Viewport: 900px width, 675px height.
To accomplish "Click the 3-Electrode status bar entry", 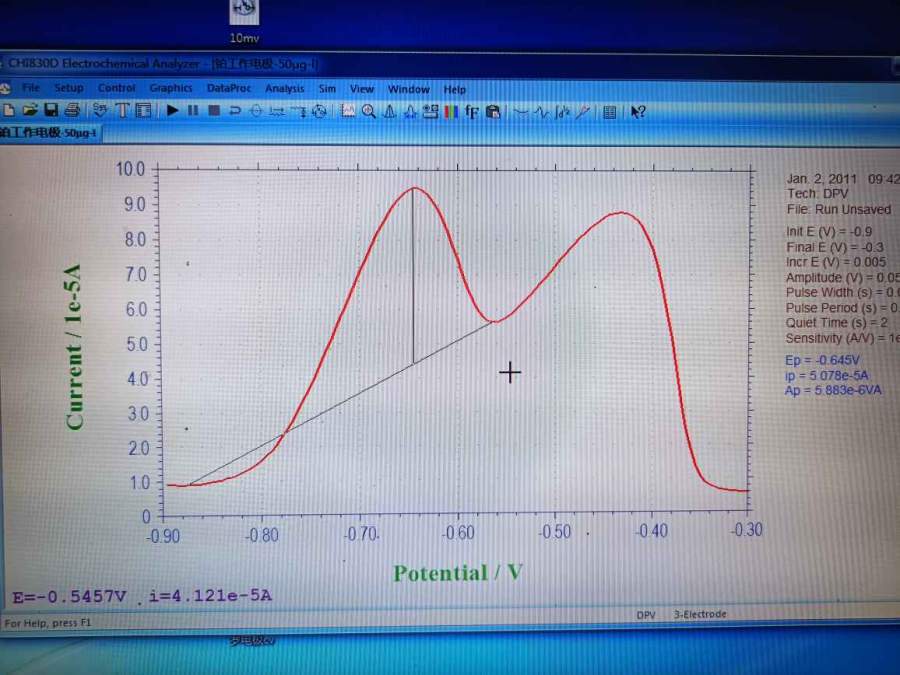I will coord(700,614).
